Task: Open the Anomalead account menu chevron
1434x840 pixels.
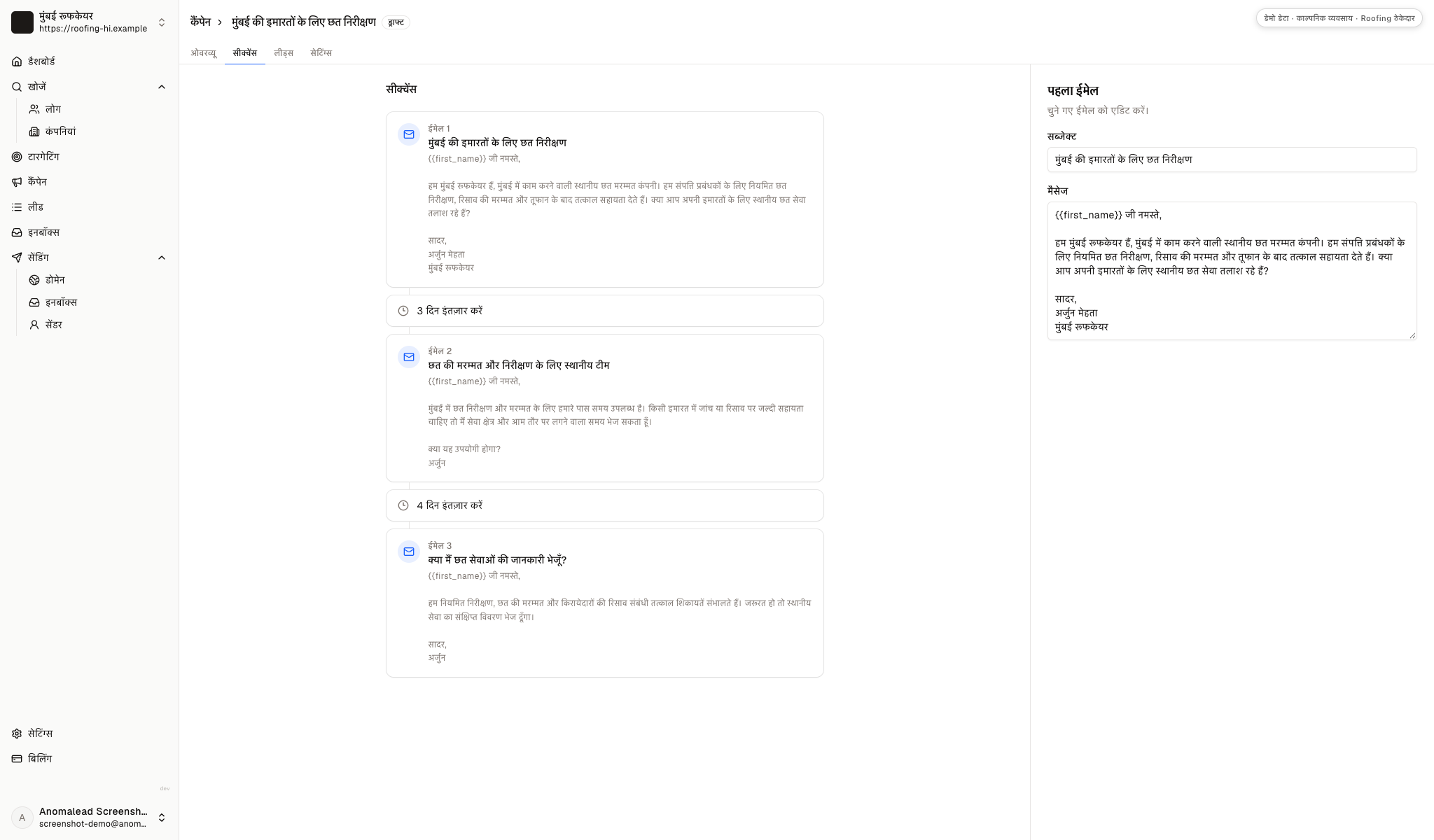Action: 162,818
